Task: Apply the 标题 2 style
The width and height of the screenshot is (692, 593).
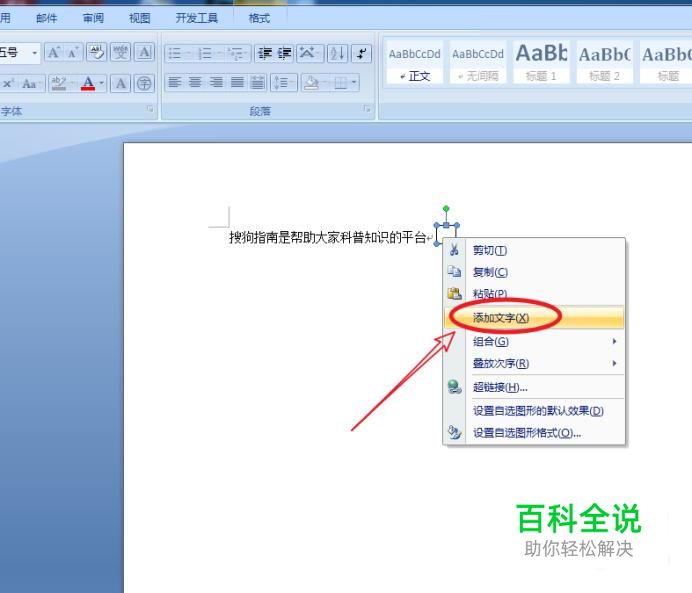Action: (605, 62)
